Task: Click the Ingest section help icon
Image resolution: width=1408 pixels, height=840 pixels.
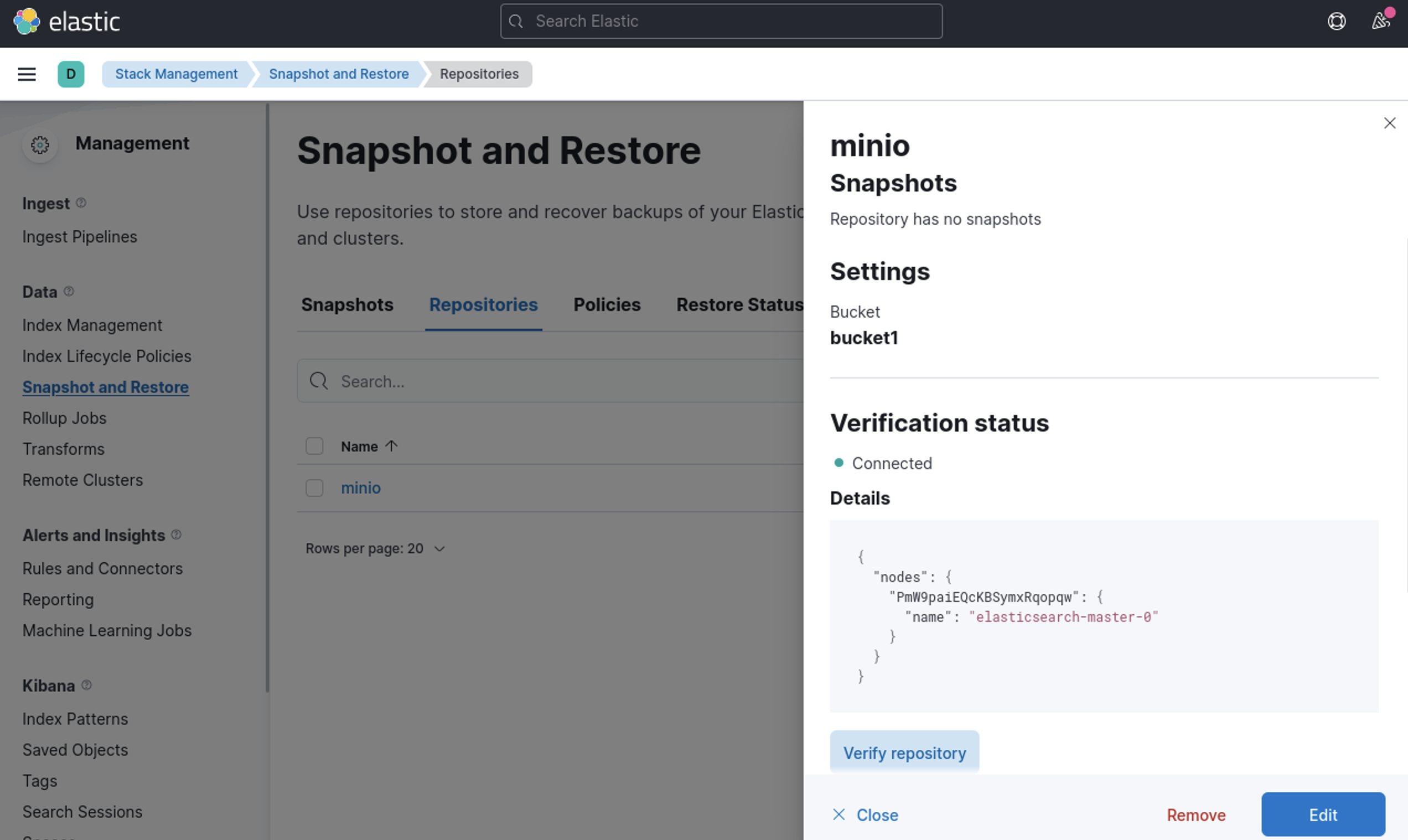Action: (x=81, y=203)
